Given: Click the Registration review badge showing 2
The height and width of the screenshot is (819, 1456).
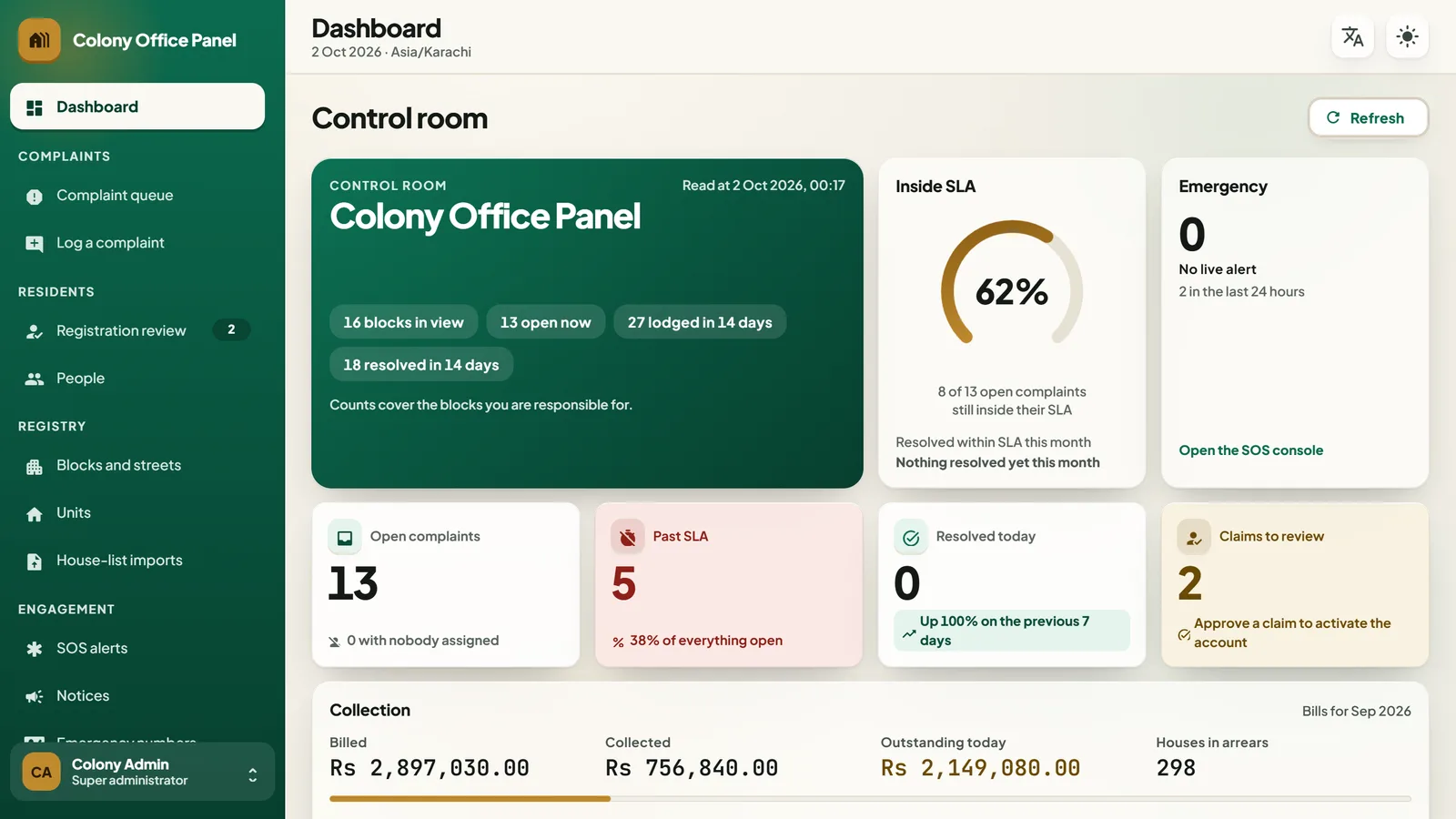Looking at the screenshot, I should click(231, 329).
